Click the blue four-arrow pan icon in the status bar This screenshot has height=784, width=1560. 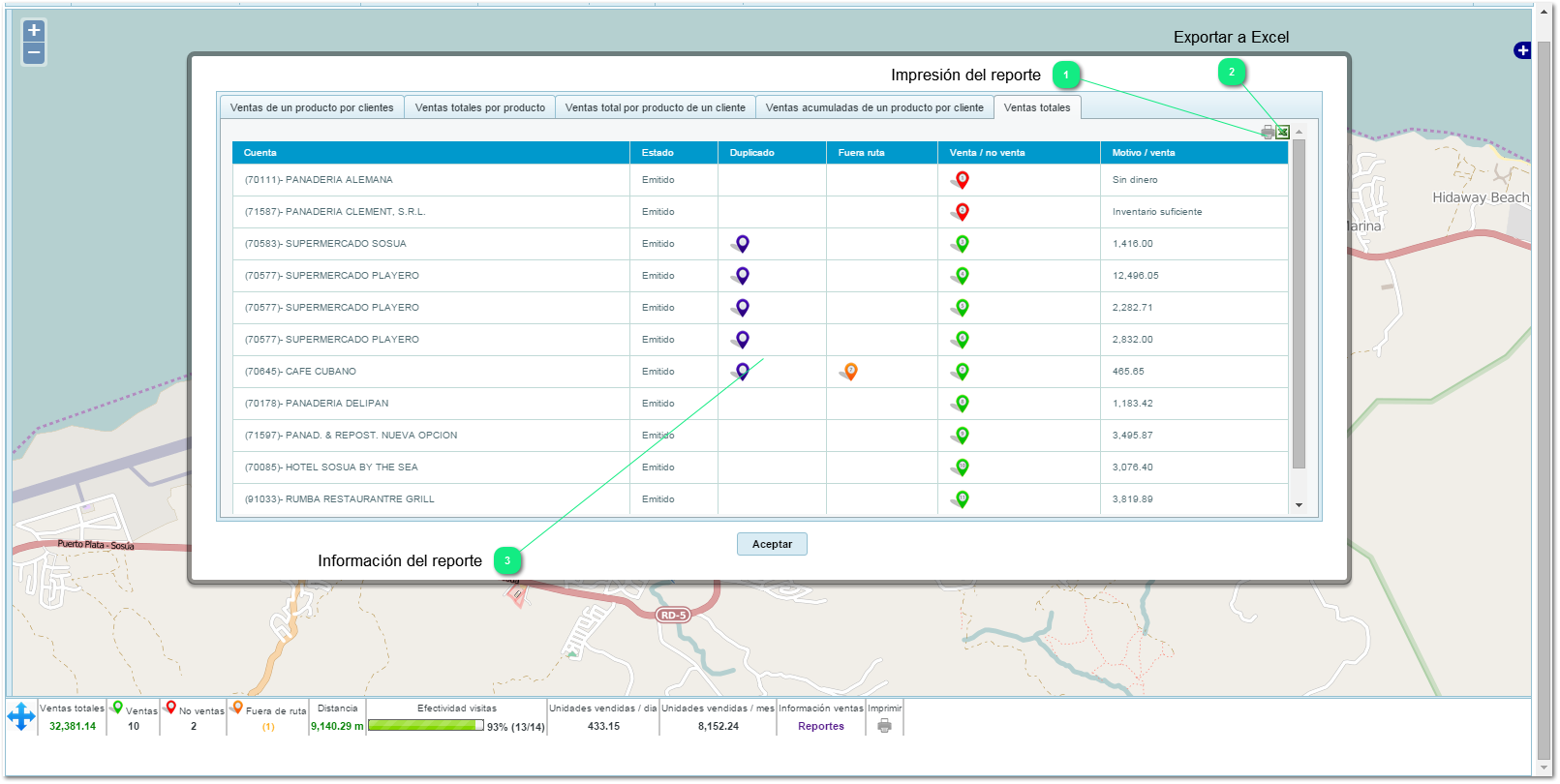pos(21,717)
